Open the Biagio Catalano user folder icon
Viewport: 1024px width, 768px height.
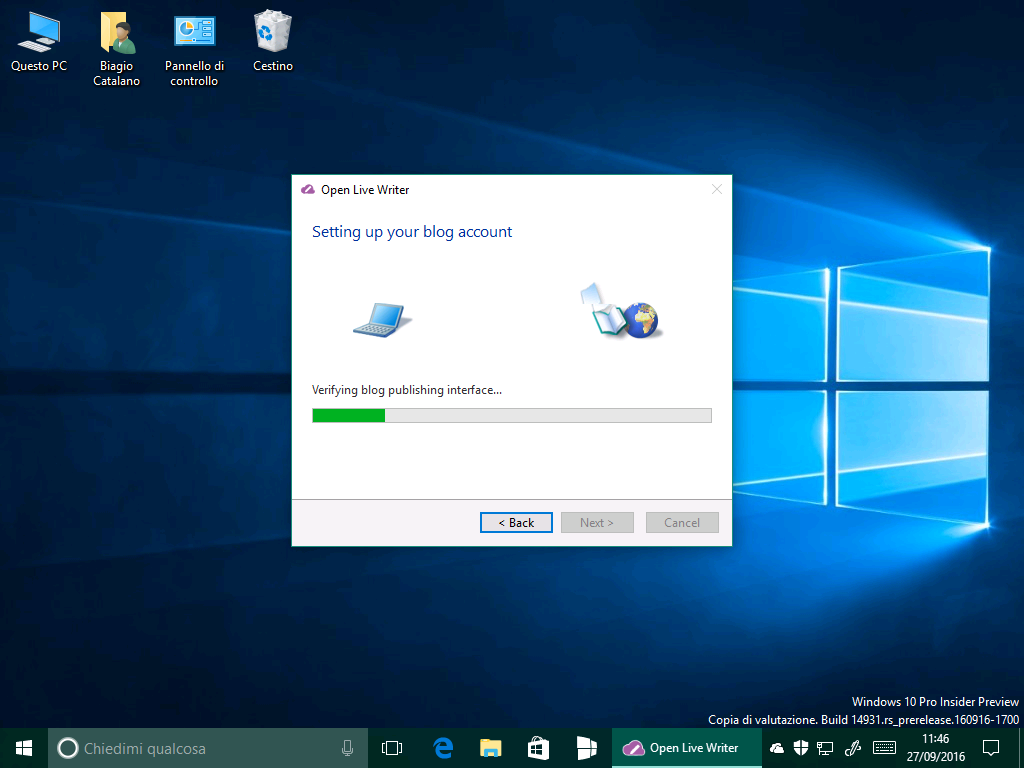(116, 50)
